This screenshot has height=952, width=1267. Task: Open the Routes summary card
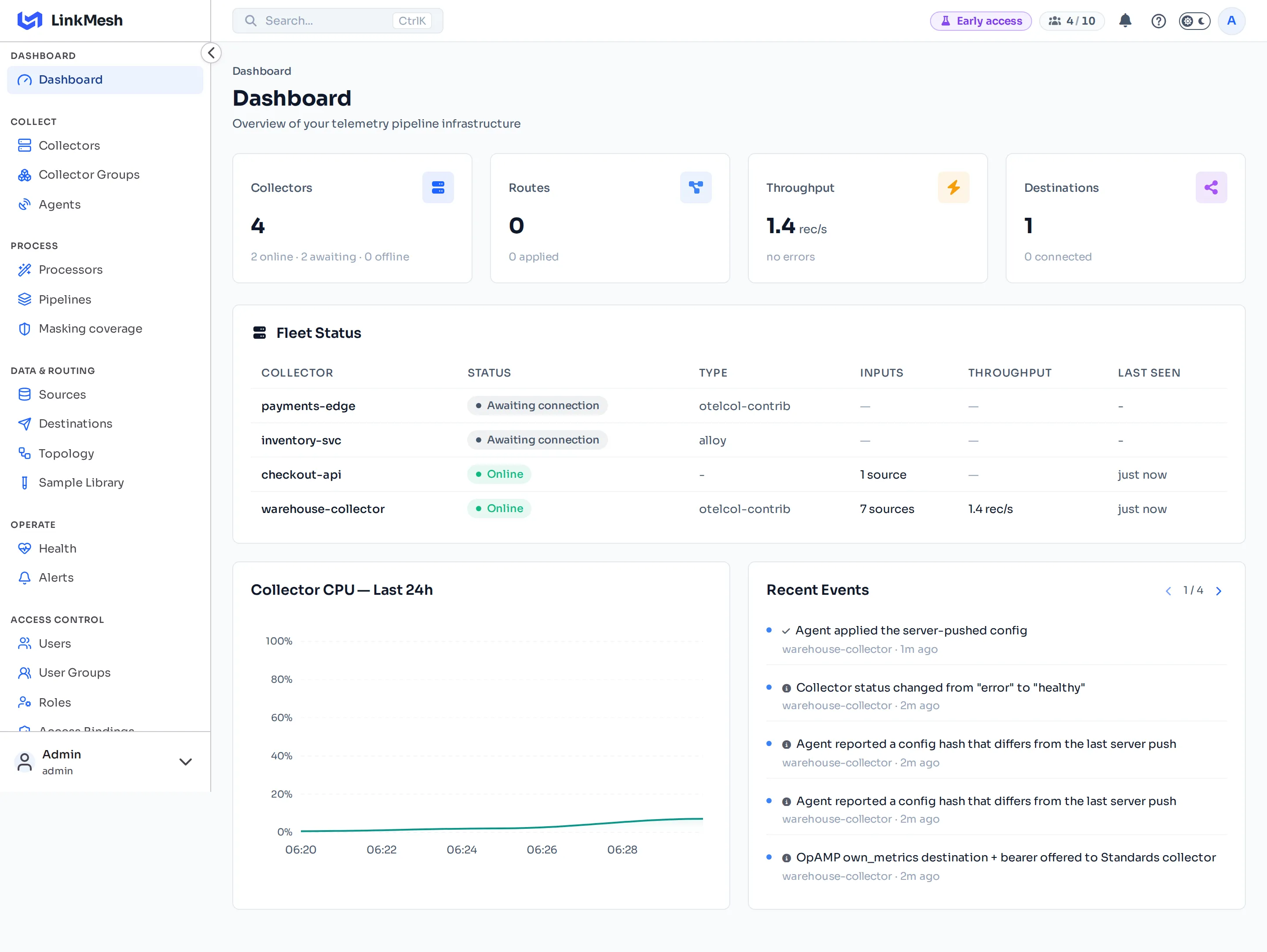[610, 218]
